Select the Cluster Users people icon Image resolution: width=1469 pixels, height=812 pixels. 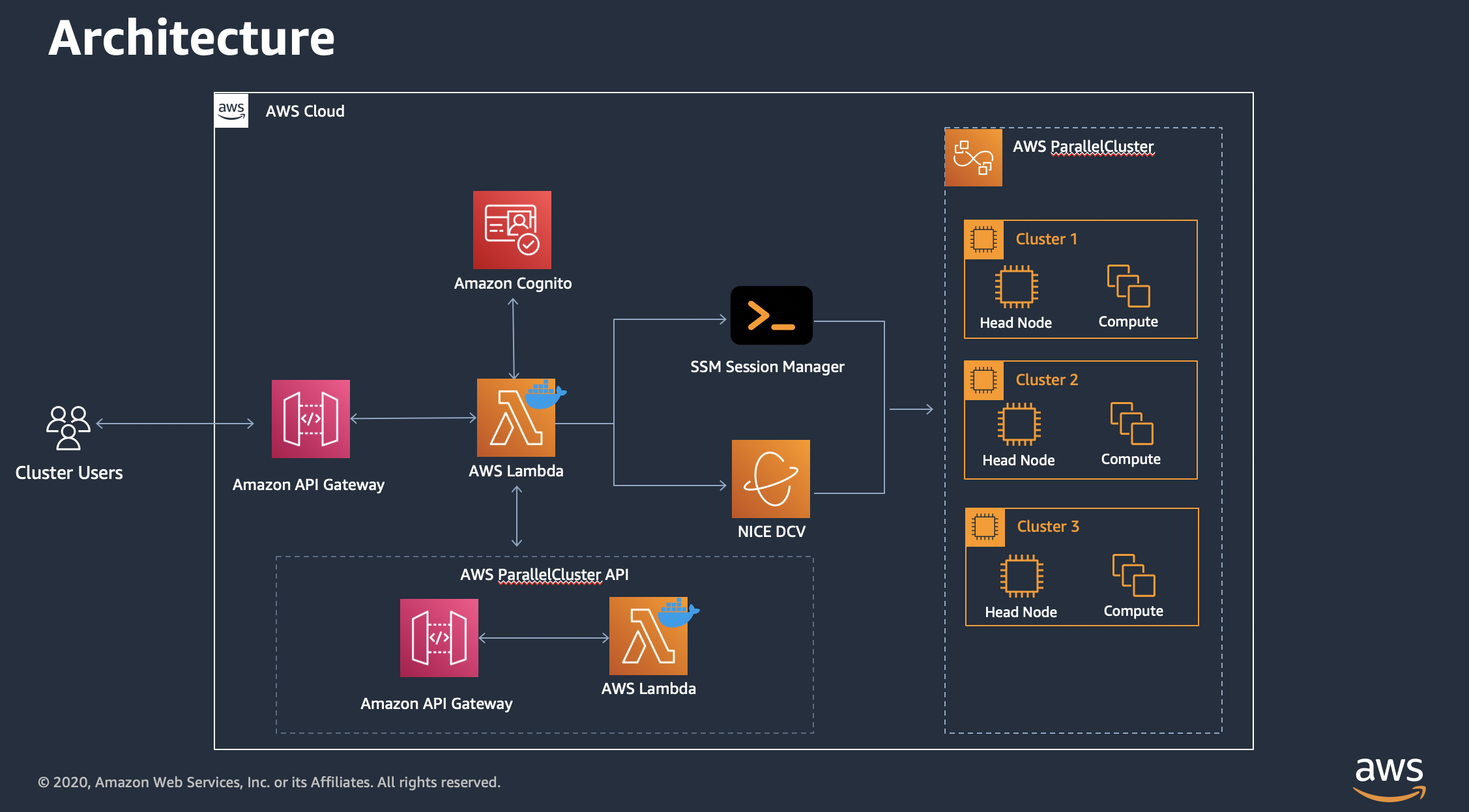point(68,428)
